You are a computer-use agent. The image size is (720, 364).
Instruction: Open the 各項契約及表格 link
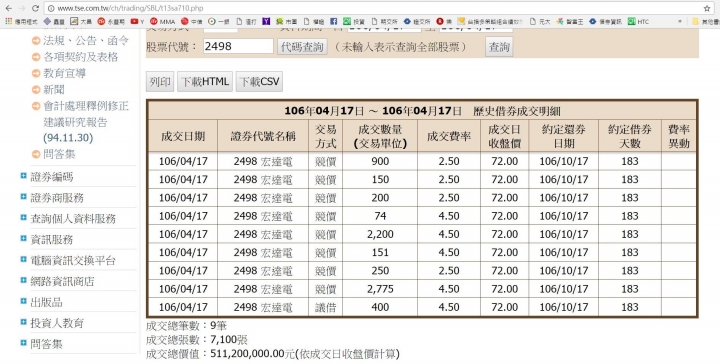(x=81, y=57)
